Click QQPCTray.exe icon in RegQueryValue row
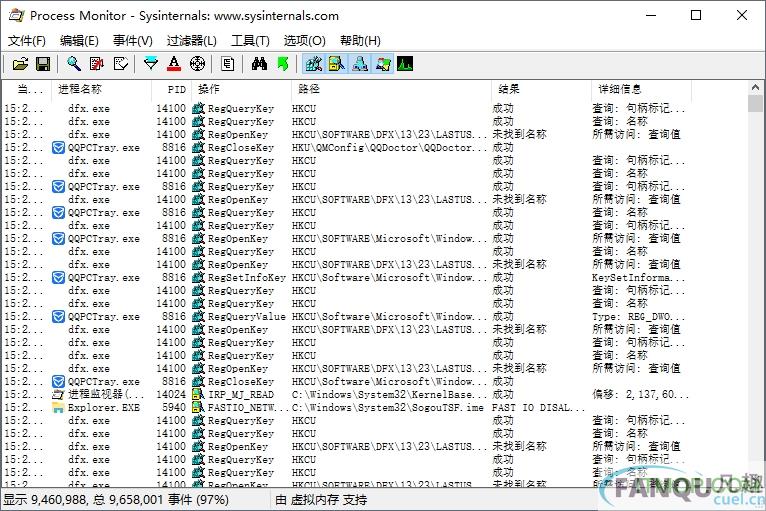Screen dimensions: 766x511 click(x=59, y=317)
